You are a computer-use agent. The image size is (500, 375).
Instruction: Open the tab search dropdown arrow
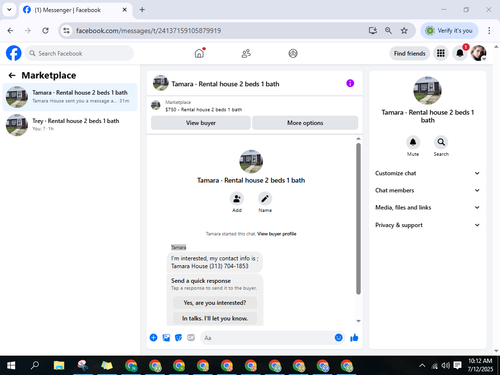(9, 10)
